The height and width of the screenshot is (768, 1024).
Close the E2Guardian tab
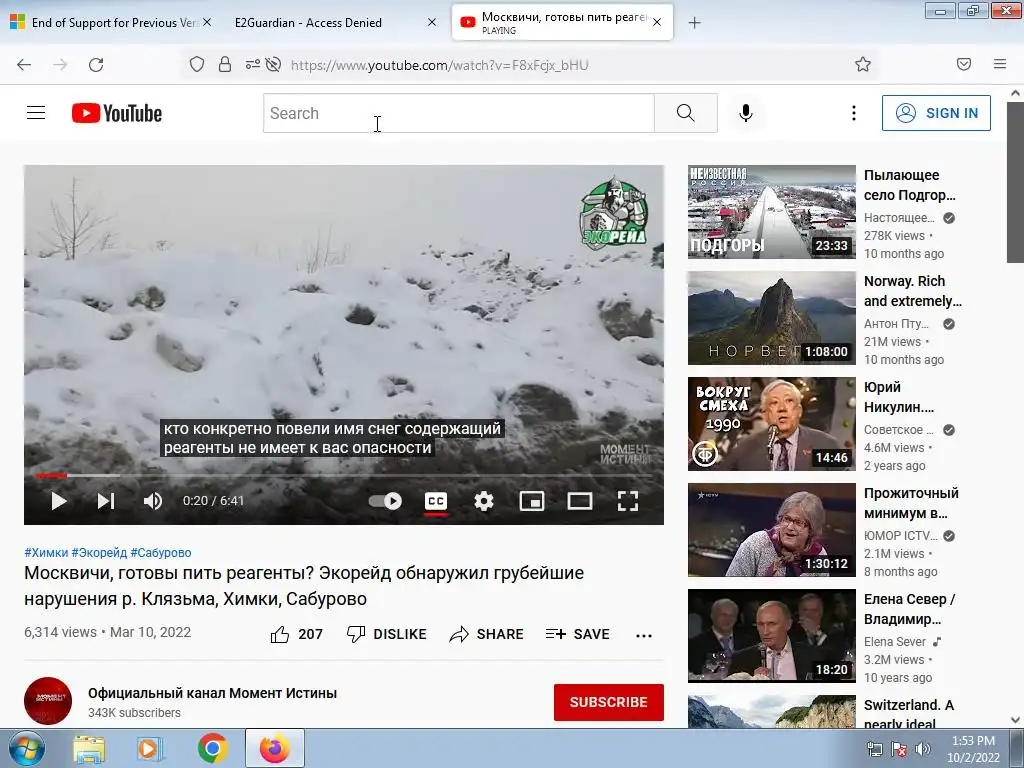pos(432,22)
